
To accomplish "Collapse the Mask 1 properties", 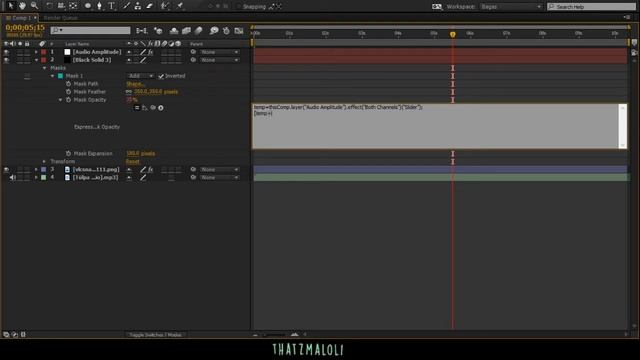I will coord(53,76).
